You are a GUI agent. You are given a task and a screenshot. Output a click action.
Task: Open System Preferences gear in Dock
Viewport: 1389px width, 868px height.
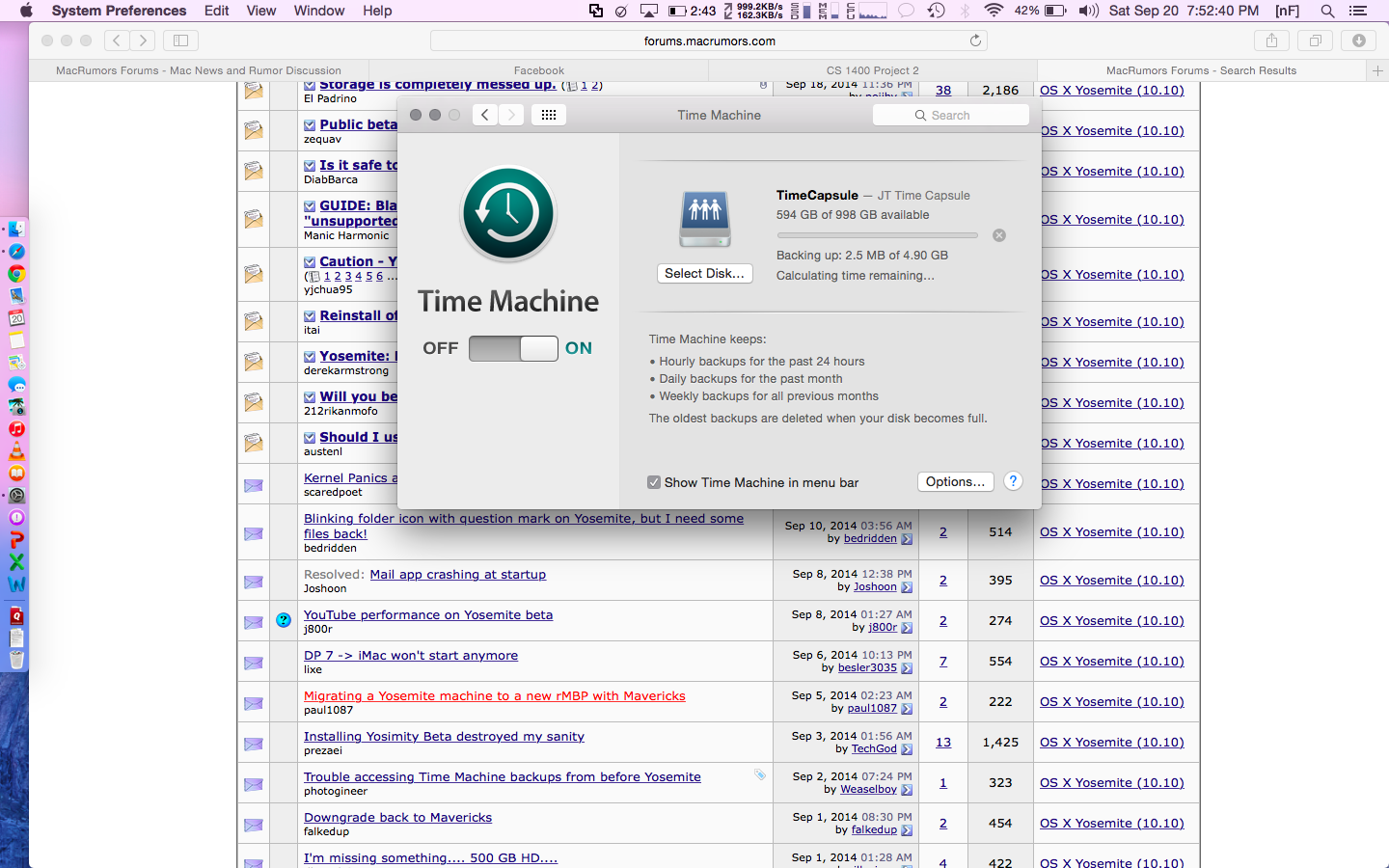(16, 496)
